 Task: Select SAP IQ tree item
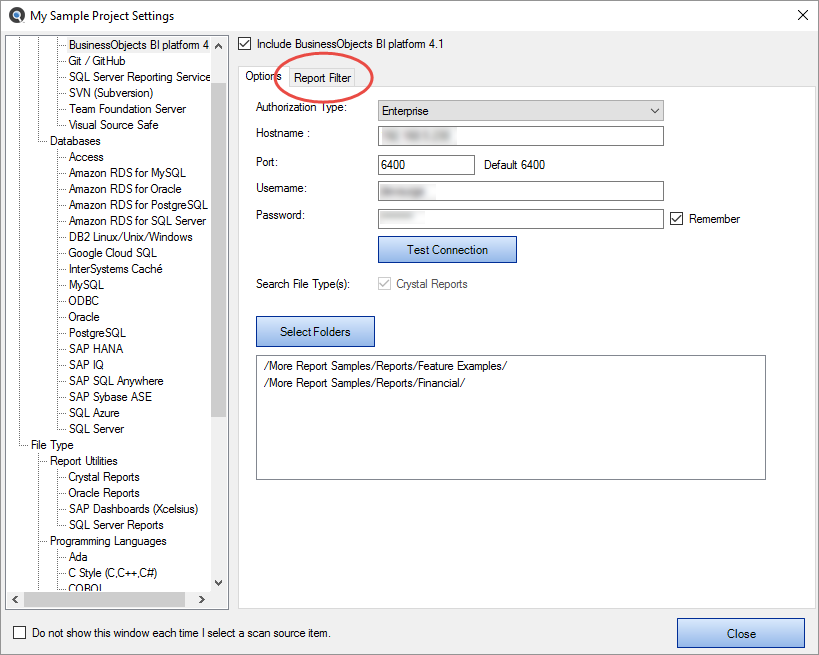pos(86,365)
